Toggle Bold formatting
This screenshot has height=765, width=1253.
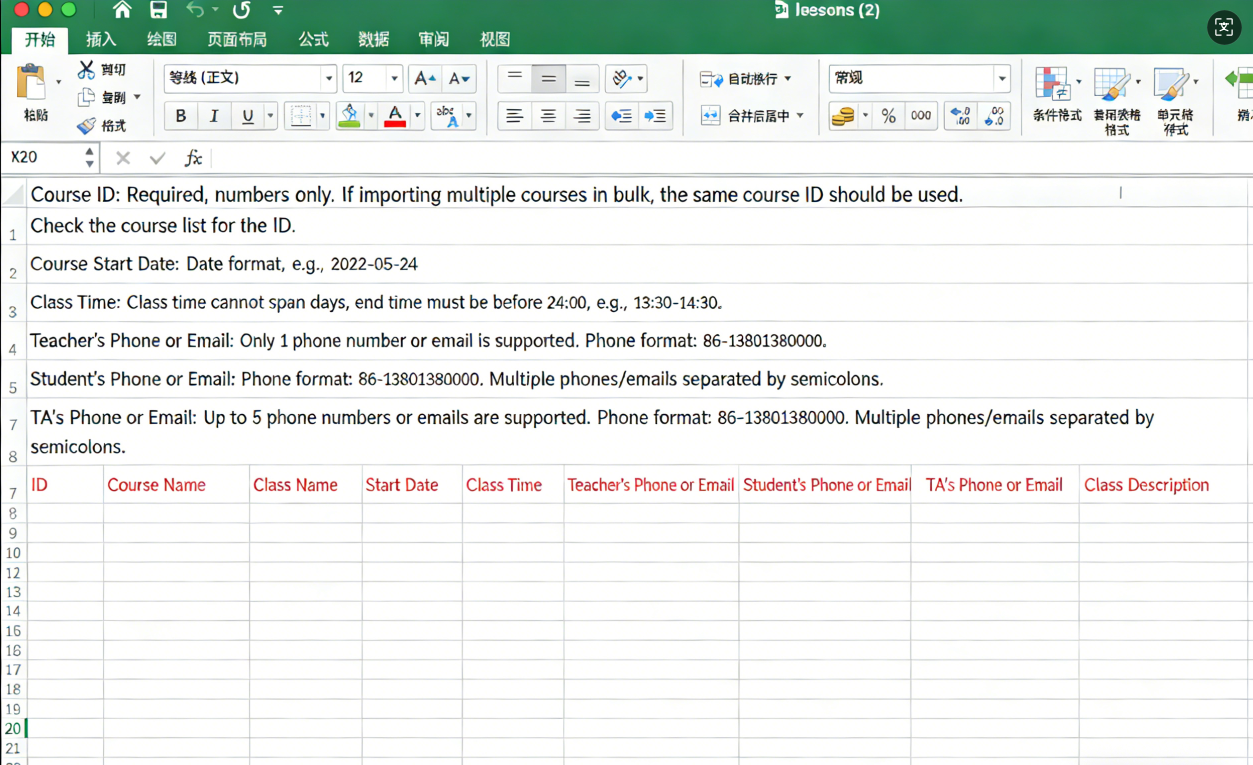(x=181, y=116)
